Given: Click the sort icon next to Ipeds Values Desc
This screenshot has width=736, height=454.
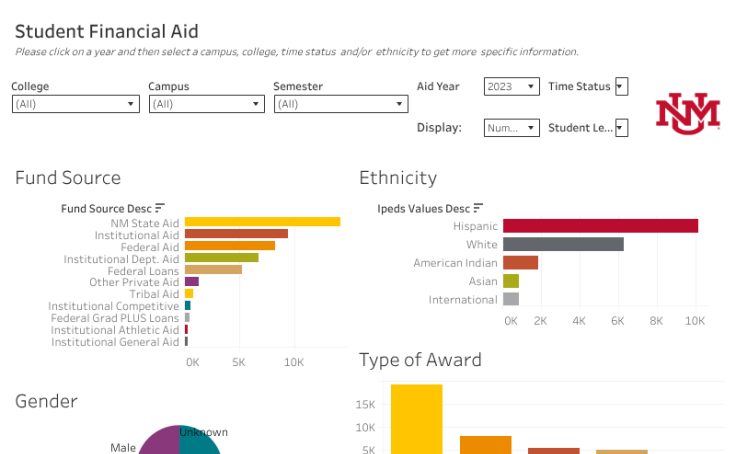Looking at the screenshot, I should click(478, 208).
